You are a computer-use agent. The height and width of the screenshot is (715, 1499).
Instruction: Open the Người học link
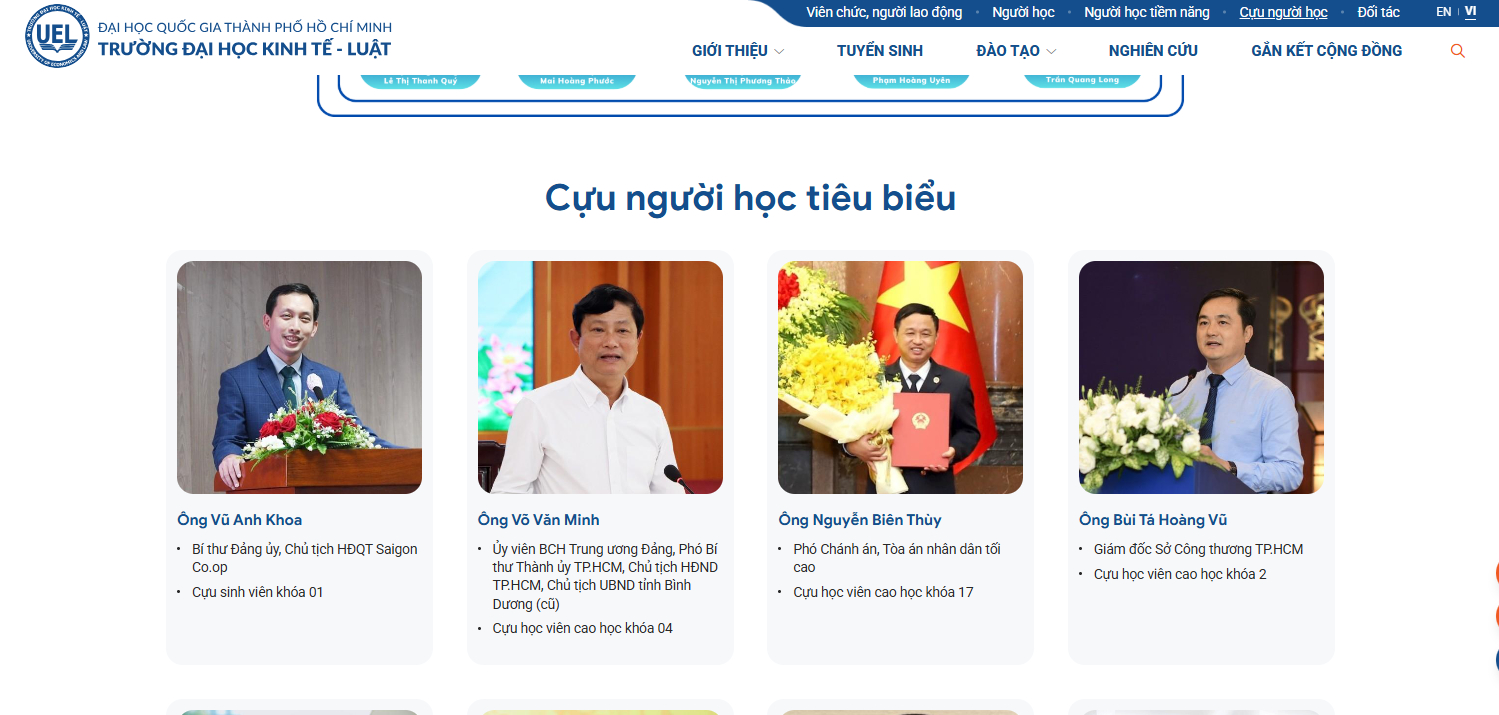click(x=1023, y=12)
